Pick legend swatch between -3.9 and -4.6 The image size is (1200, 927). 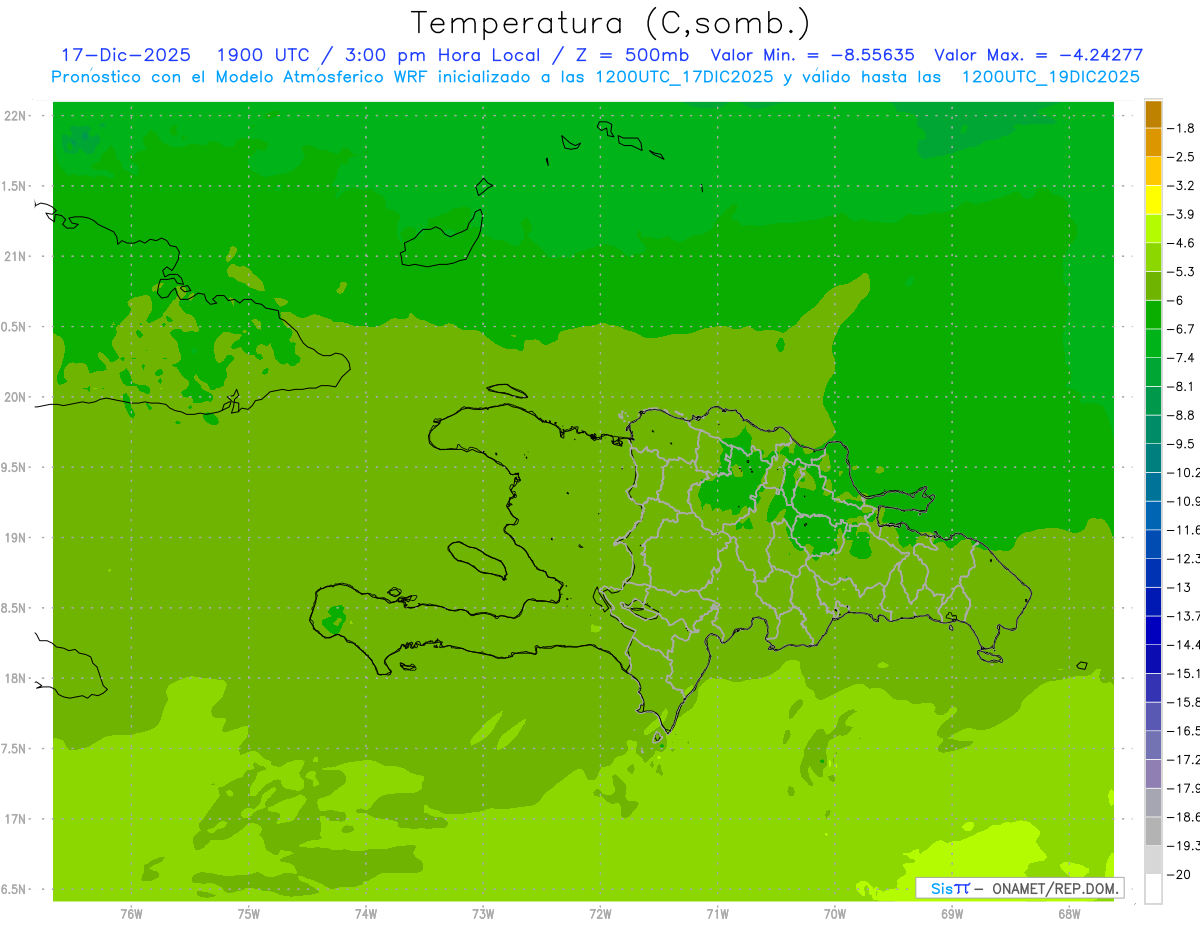pyautogui.click(x=1153, y=229)
